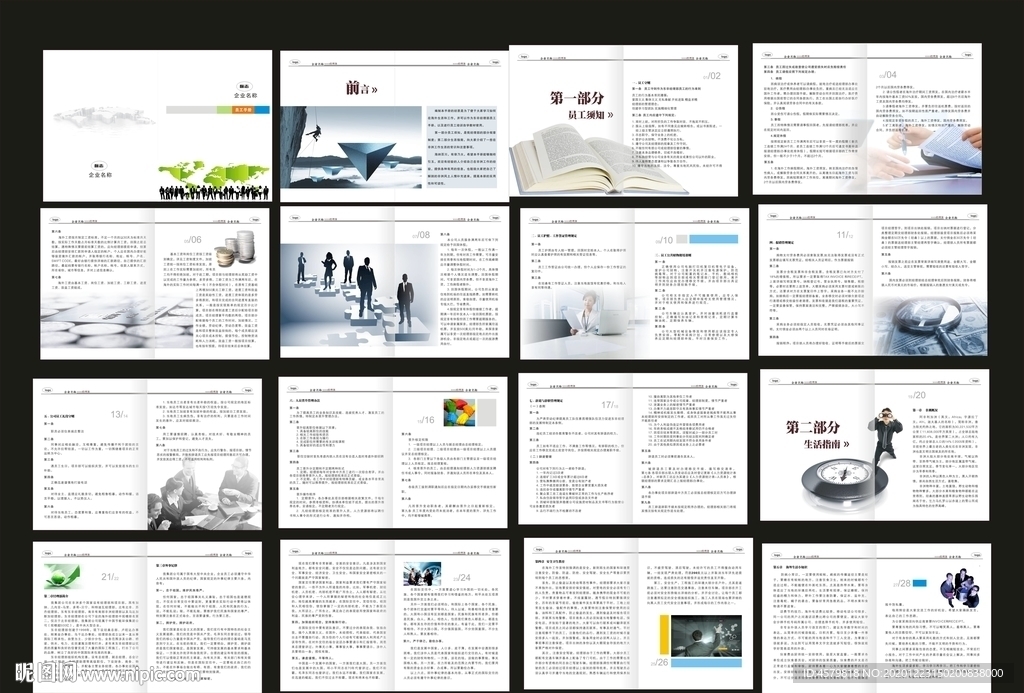Select the handshake photo beside page 24
Image resolution: width=1024 pixels, height=693 pixels.
click(421, 573)
